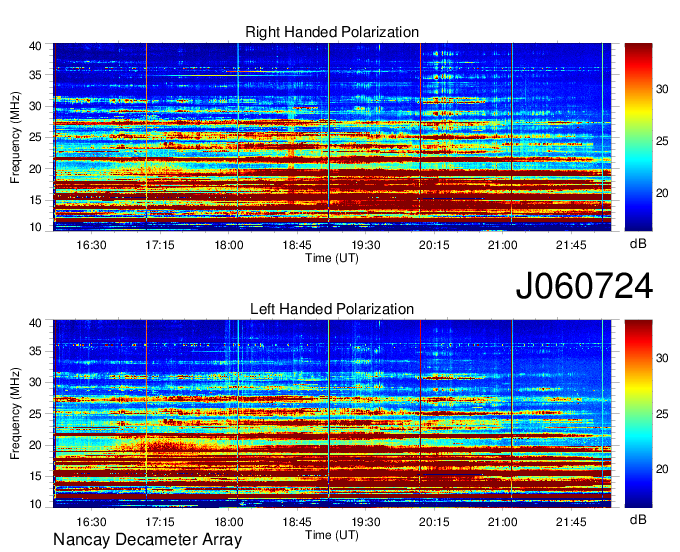
Task: Click the 18:00 tick on the top plot
Action: tap(229, 245)
